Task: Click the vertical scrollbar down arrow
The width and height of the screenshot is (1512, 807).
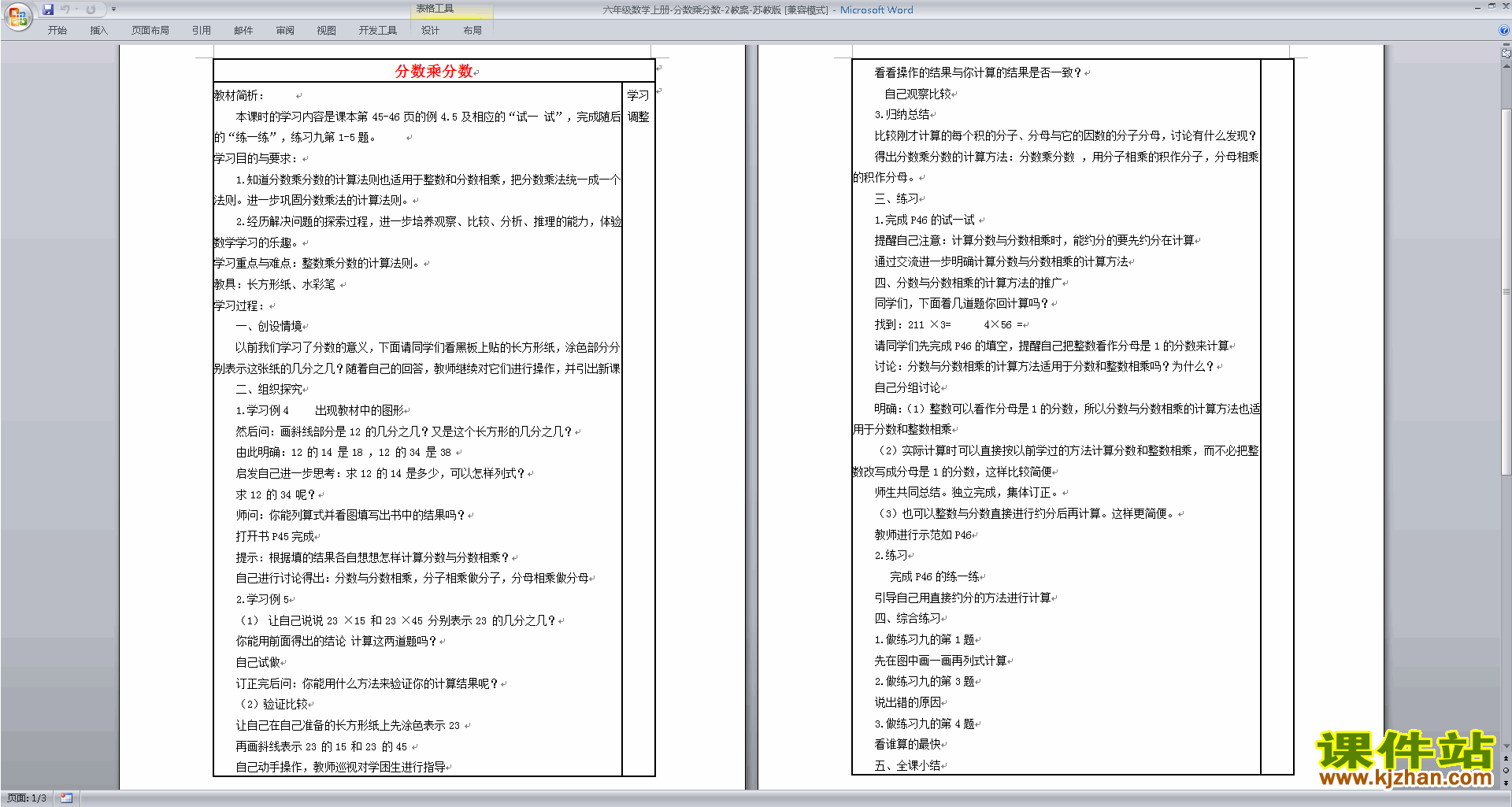Action: click(x=1506, y=746)
